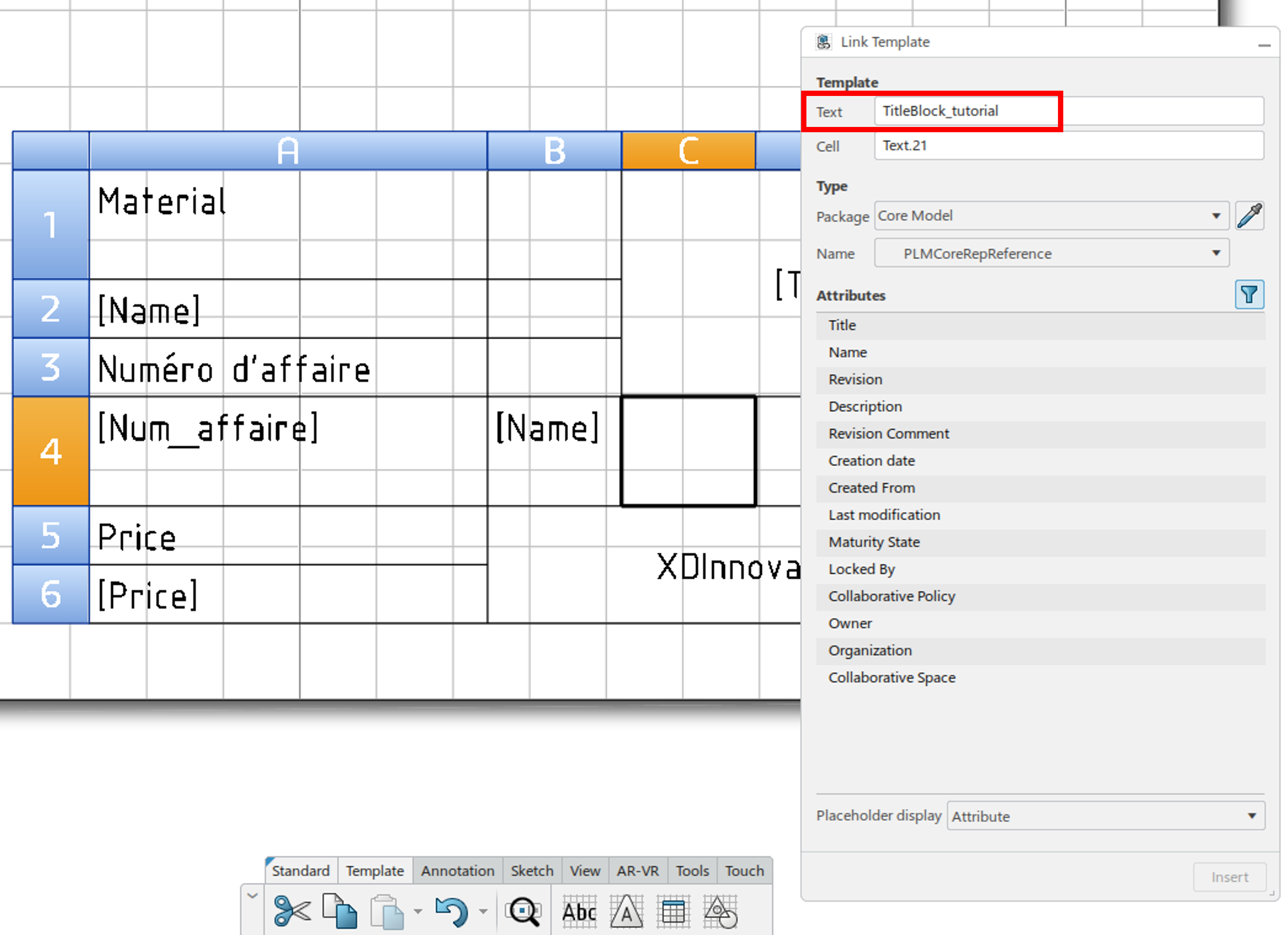
Task: Click the Text field containing TitleBlock_tutorial
Action: click(965, 111)
